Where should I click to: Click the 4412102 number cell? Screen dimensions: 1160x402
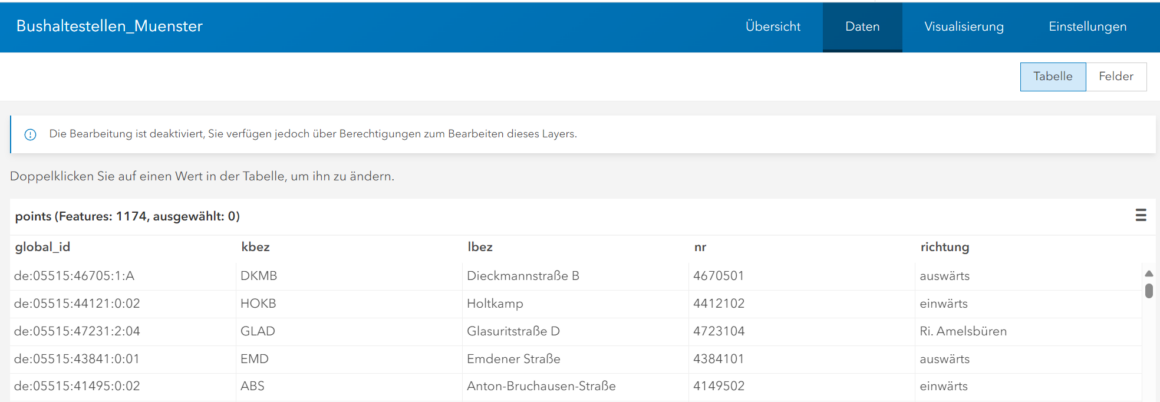802,304
